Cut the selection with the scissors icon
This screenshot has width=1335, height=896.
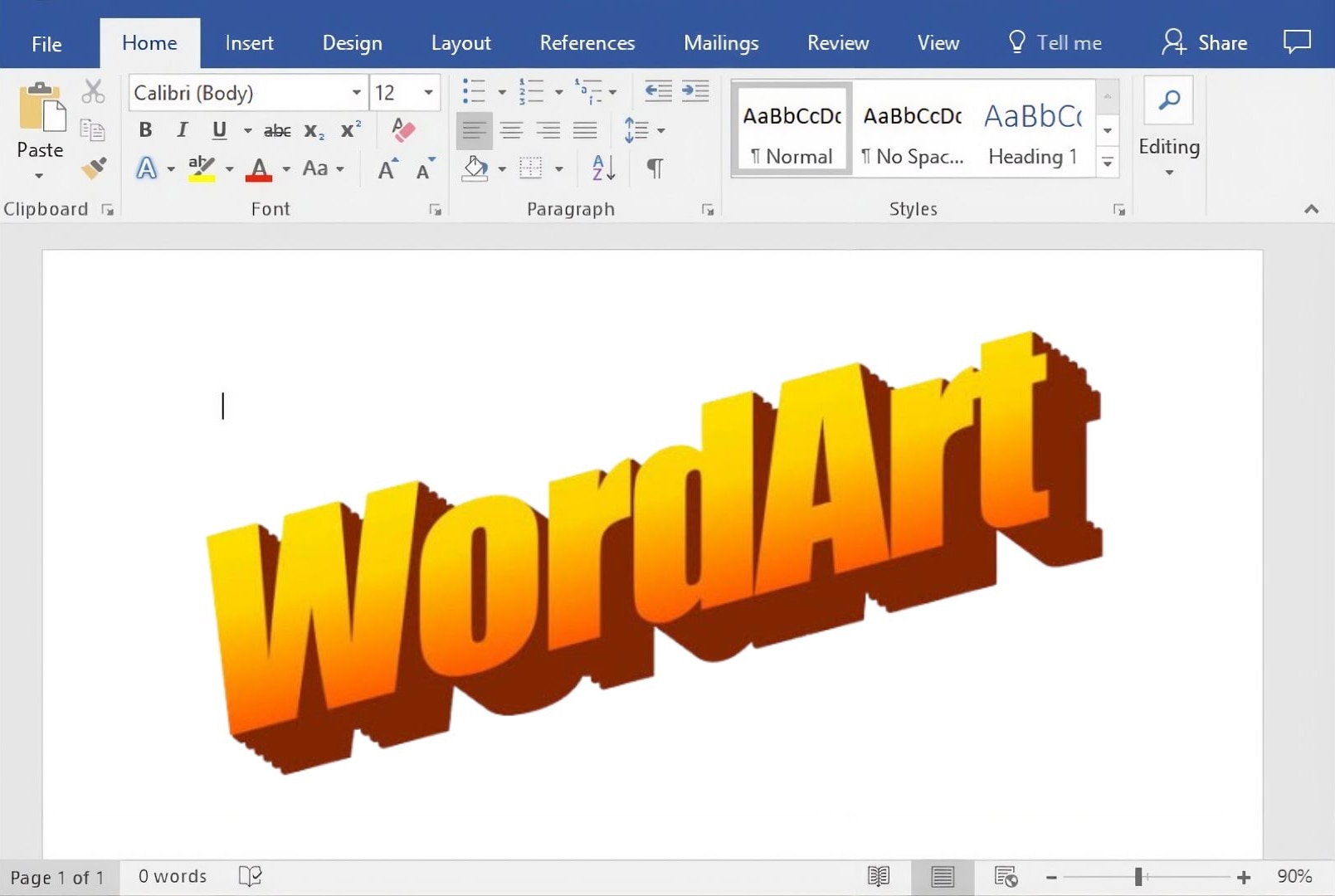coord(93,91)
